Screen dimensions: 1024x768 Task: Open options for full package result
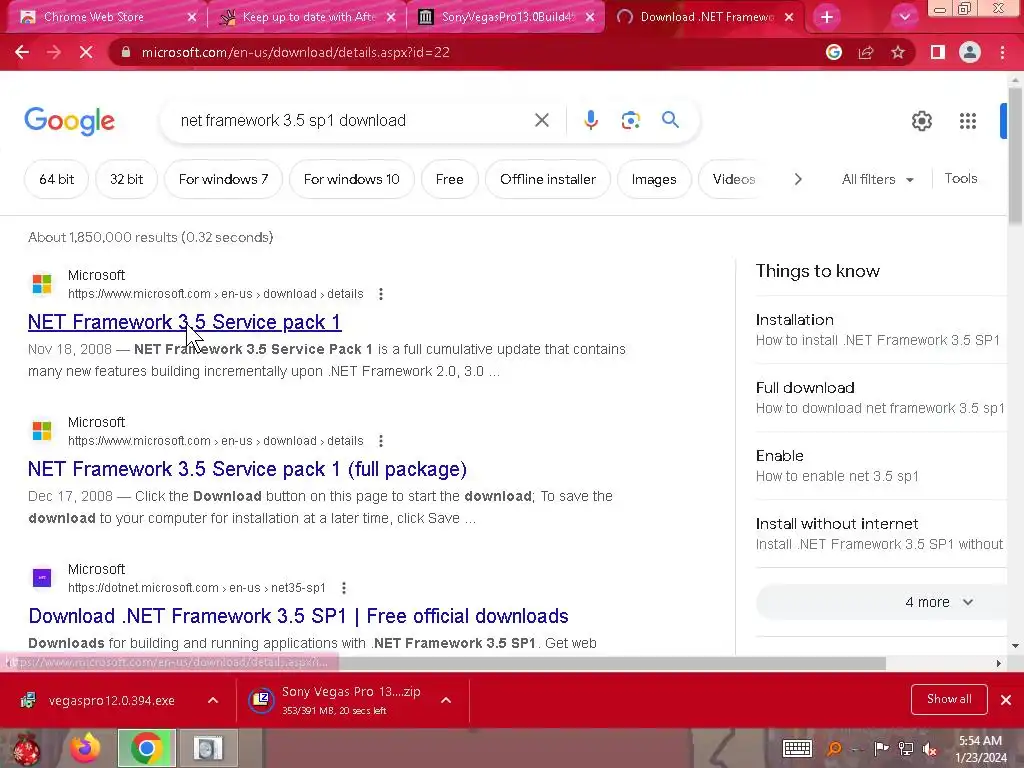coord(381,441)
